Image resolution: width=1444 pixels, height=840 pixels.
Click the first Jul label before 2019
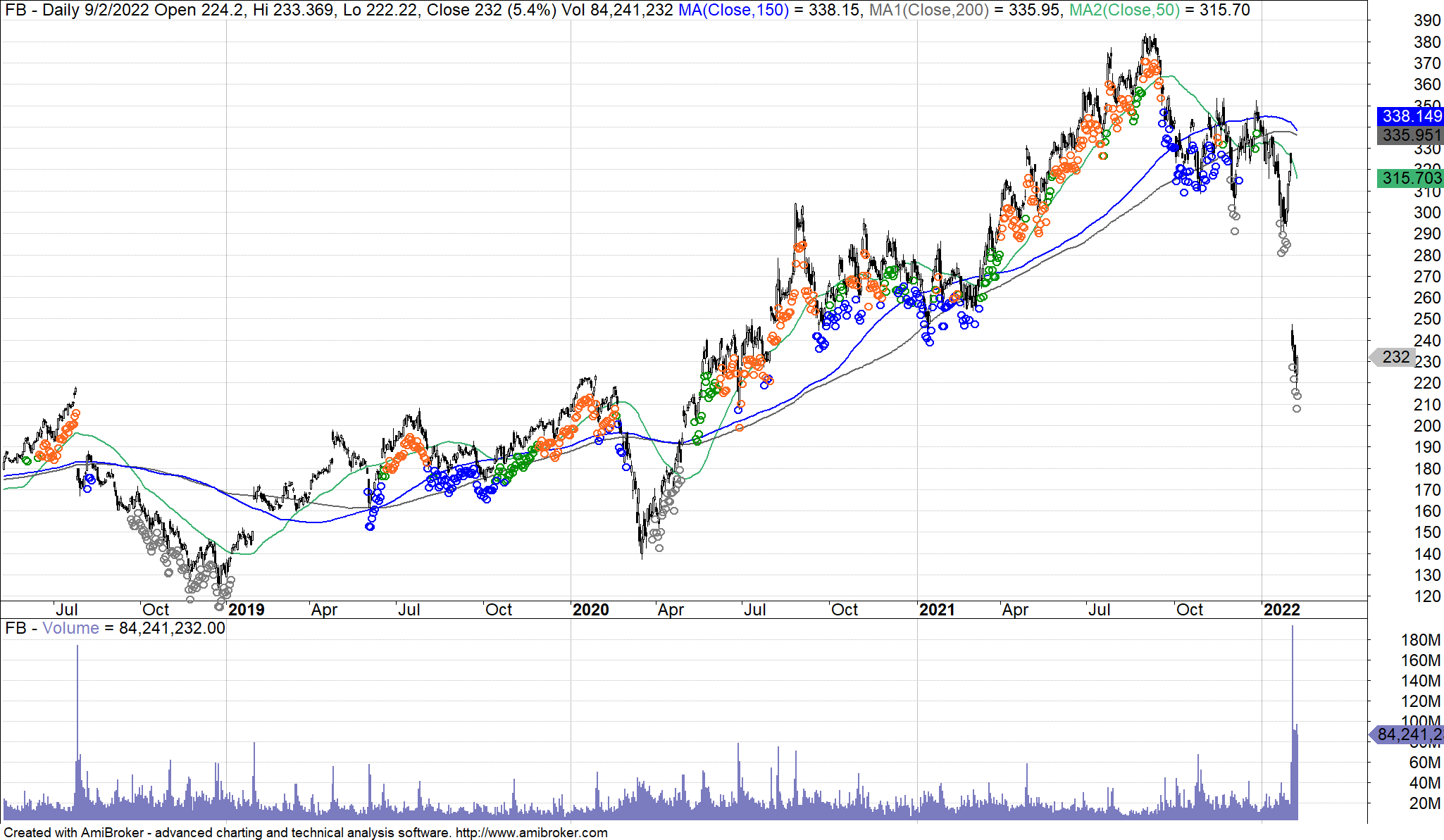[67, 610]
